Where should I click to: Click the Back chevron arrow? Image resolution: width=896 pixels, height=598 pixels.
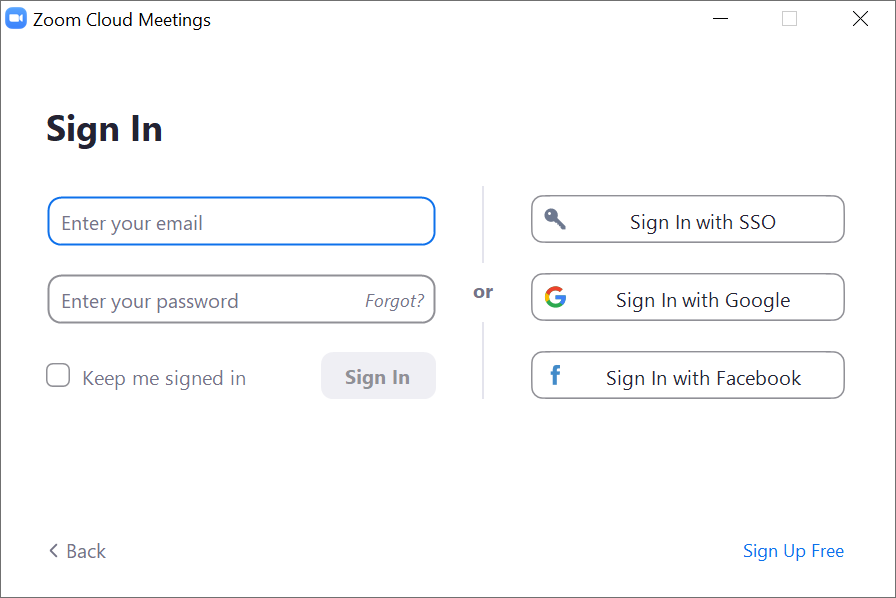pyautogui.click(x=54, y=551)
